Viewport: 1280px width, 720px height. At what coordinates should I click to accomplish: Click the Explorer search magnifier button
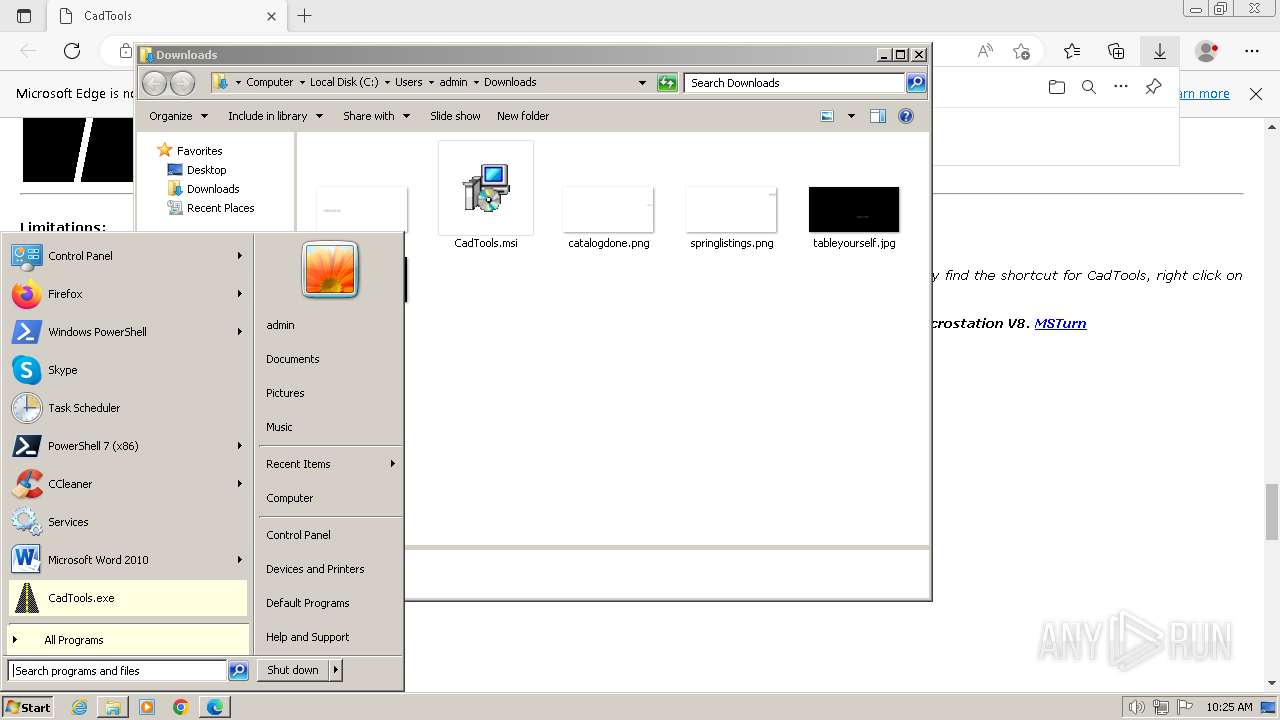click(x=916, y=83)
